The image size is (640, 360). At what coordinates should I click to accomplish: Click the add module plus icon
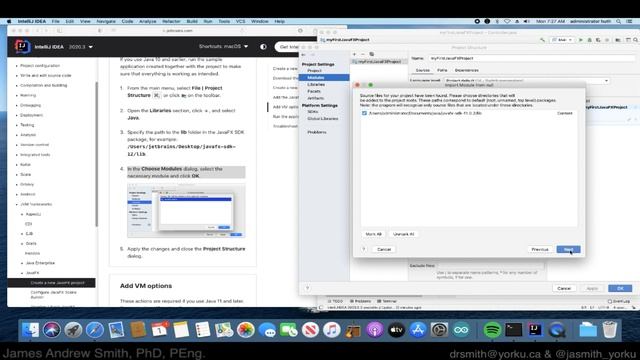click(354, 54)
